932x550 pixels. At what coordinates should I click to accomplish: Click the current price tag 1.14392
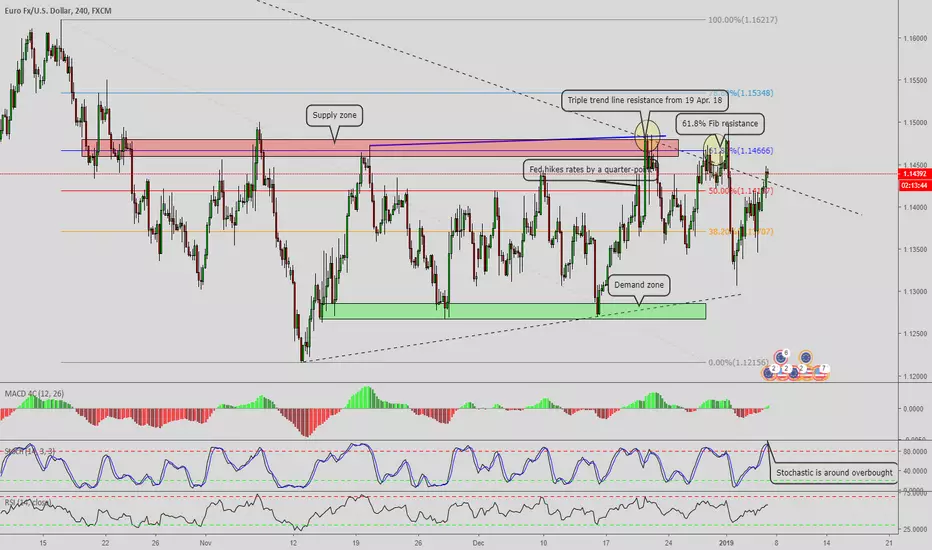tap(915, 174)
